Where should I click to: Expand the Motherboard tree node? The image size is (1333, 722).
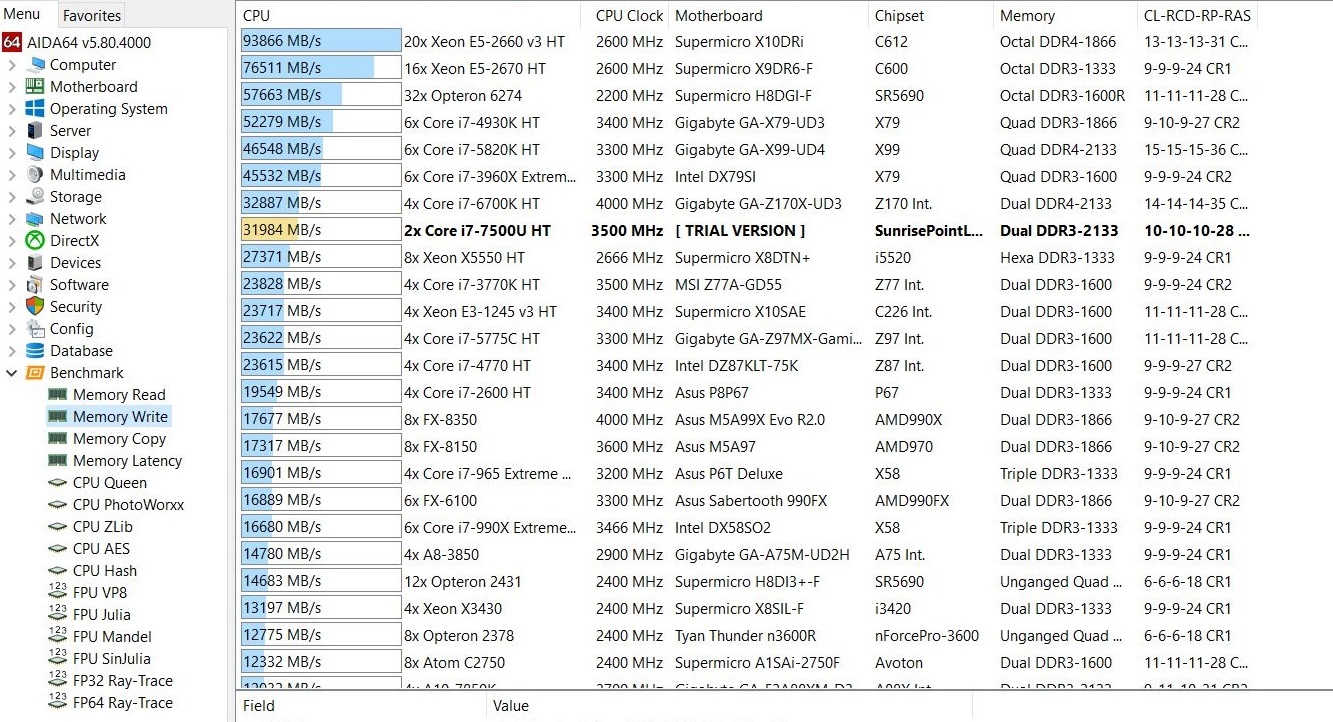[x=12, y=87]
